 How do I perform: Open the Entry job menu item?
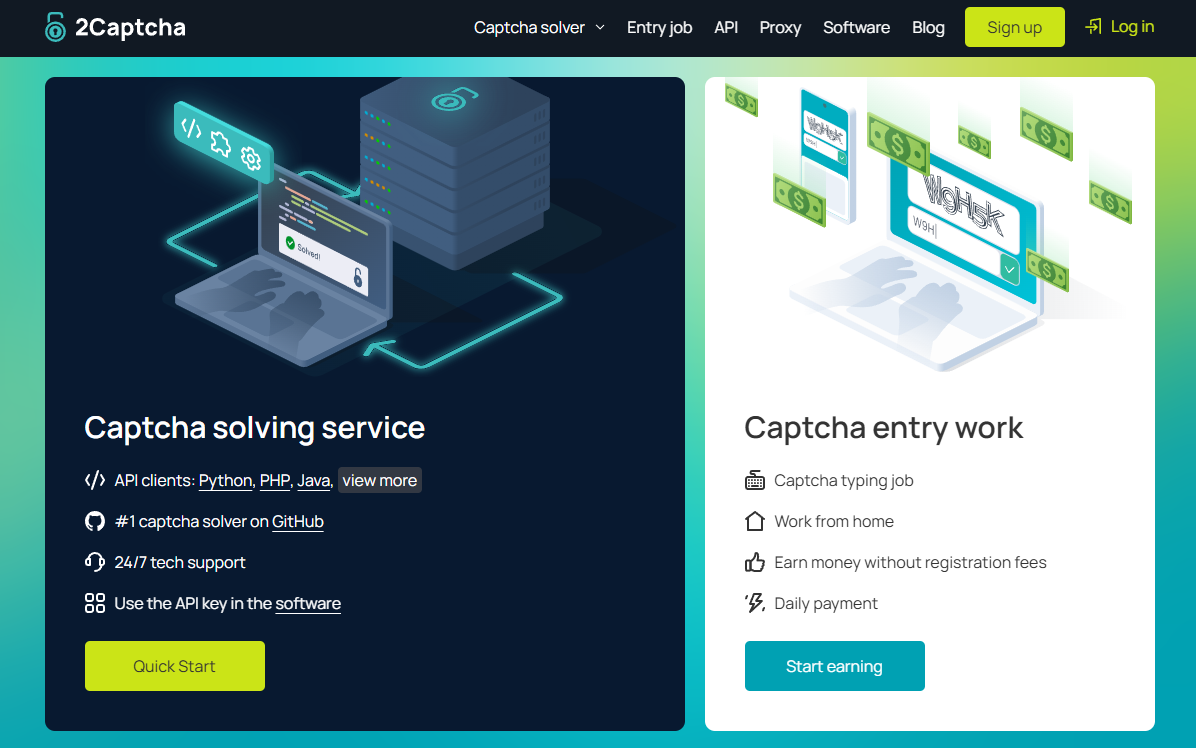coord(659,28)
